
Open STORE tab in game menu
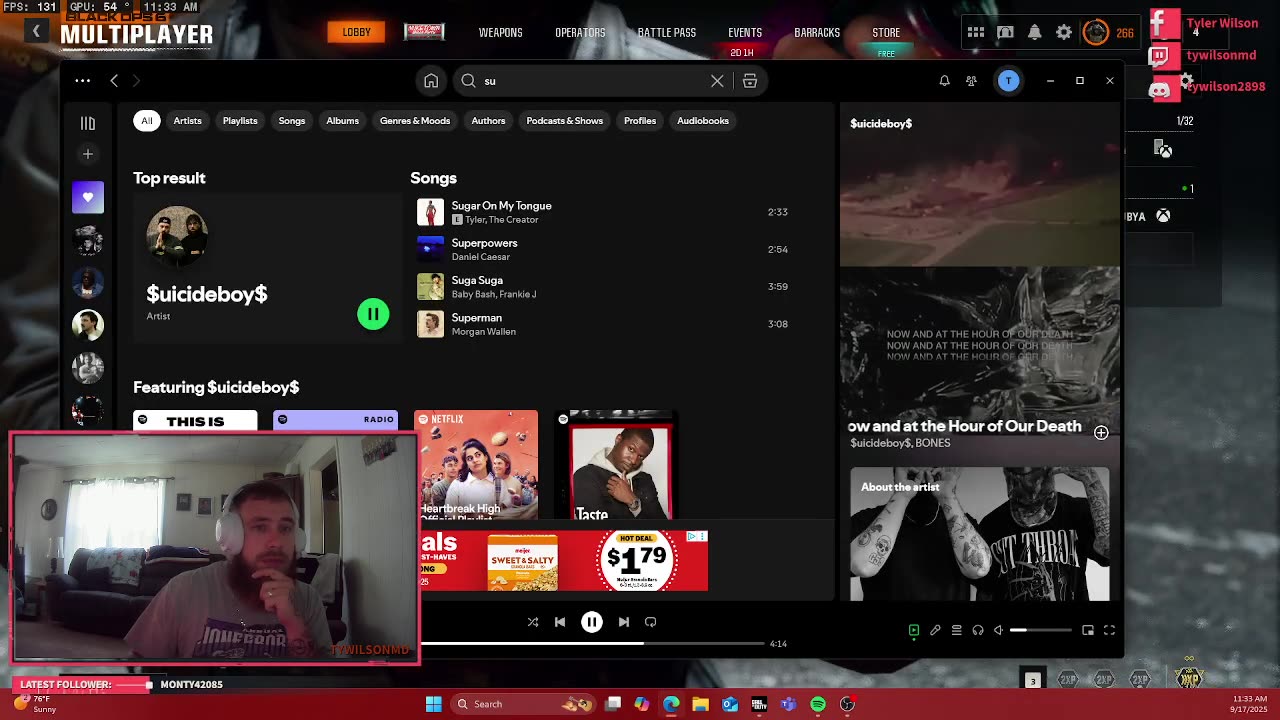(886, 33)
